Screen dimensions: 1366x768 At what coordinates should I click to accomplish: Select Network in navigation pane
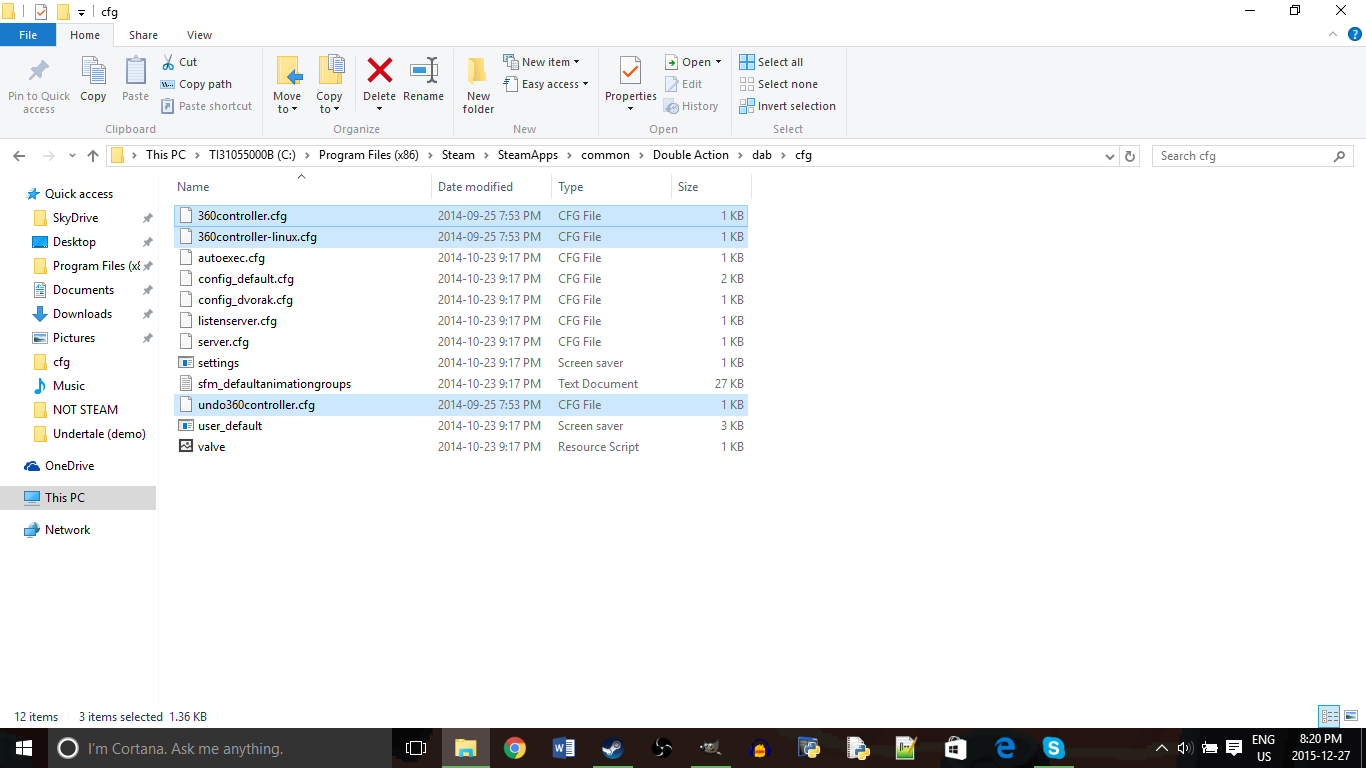67,530
